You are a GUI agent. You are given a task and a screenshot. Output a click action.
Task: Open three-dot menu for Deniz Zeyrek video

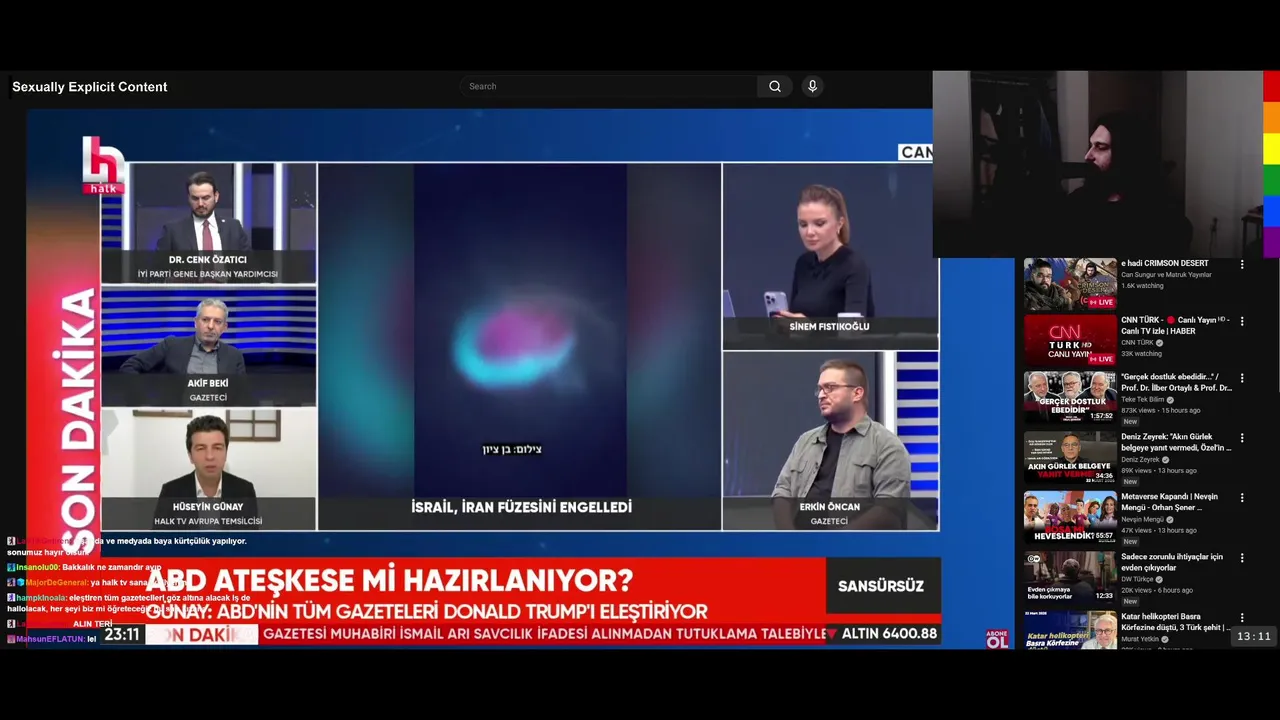click(1242, 438)
